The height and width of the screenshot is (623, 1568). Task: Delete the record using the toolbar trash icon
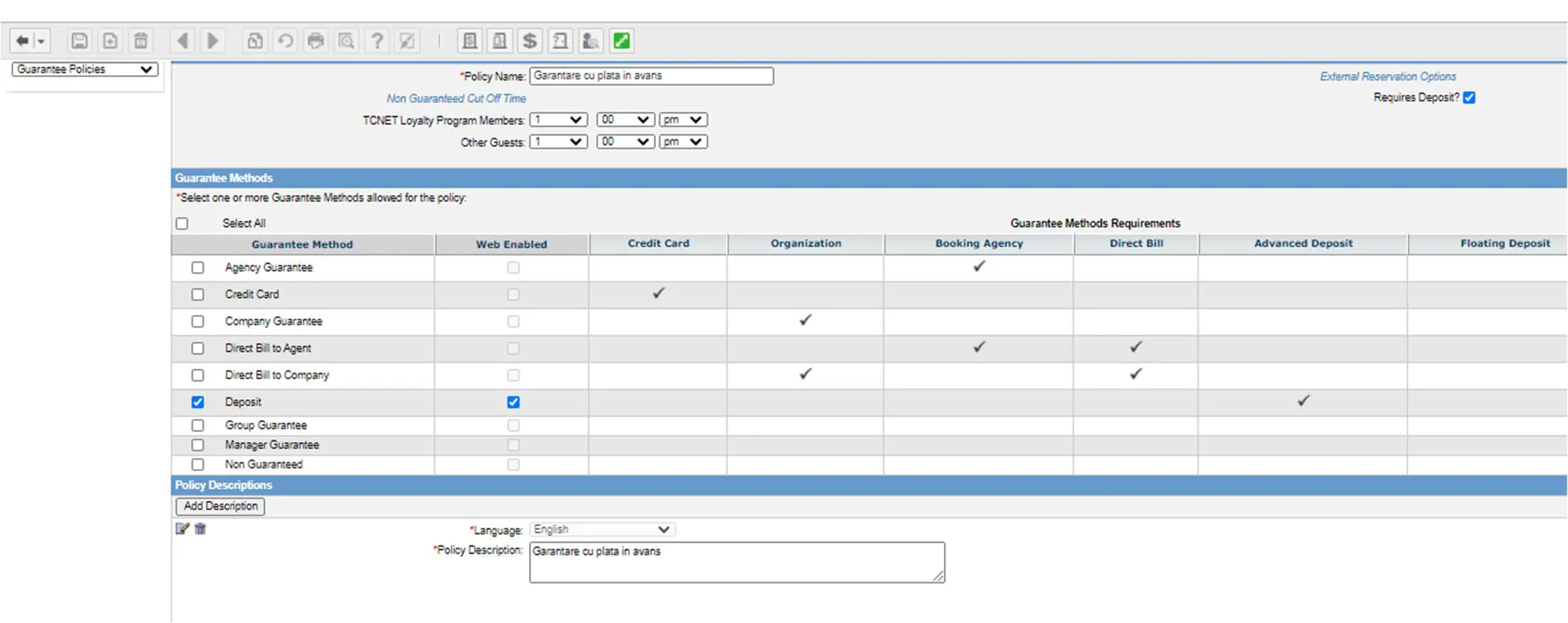point(141,41)
